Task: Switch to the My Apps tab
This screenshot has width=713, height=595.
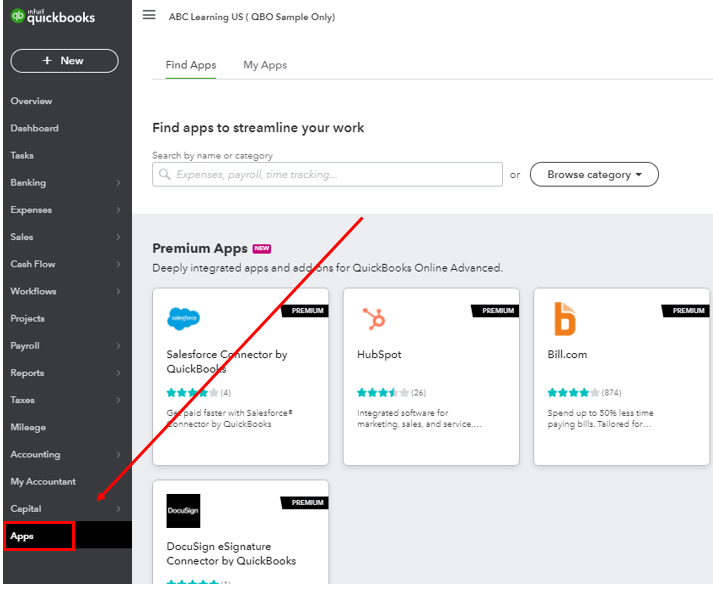Action: (x=265, y=65)
